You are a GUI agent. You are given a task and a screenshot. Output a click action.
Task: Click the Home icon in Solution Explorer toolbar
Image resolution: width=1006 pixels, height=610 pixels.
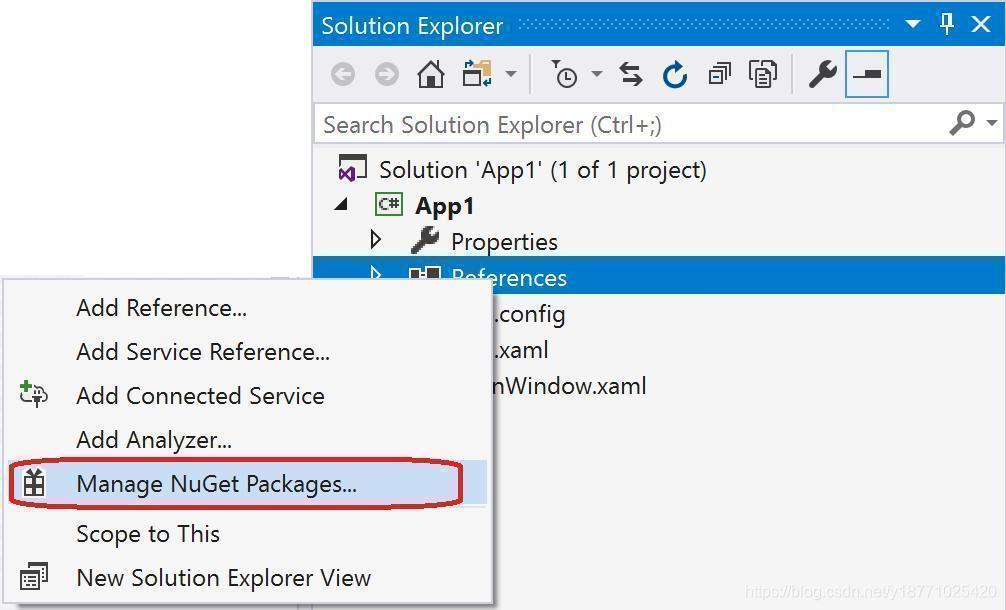tap(431, 74)
